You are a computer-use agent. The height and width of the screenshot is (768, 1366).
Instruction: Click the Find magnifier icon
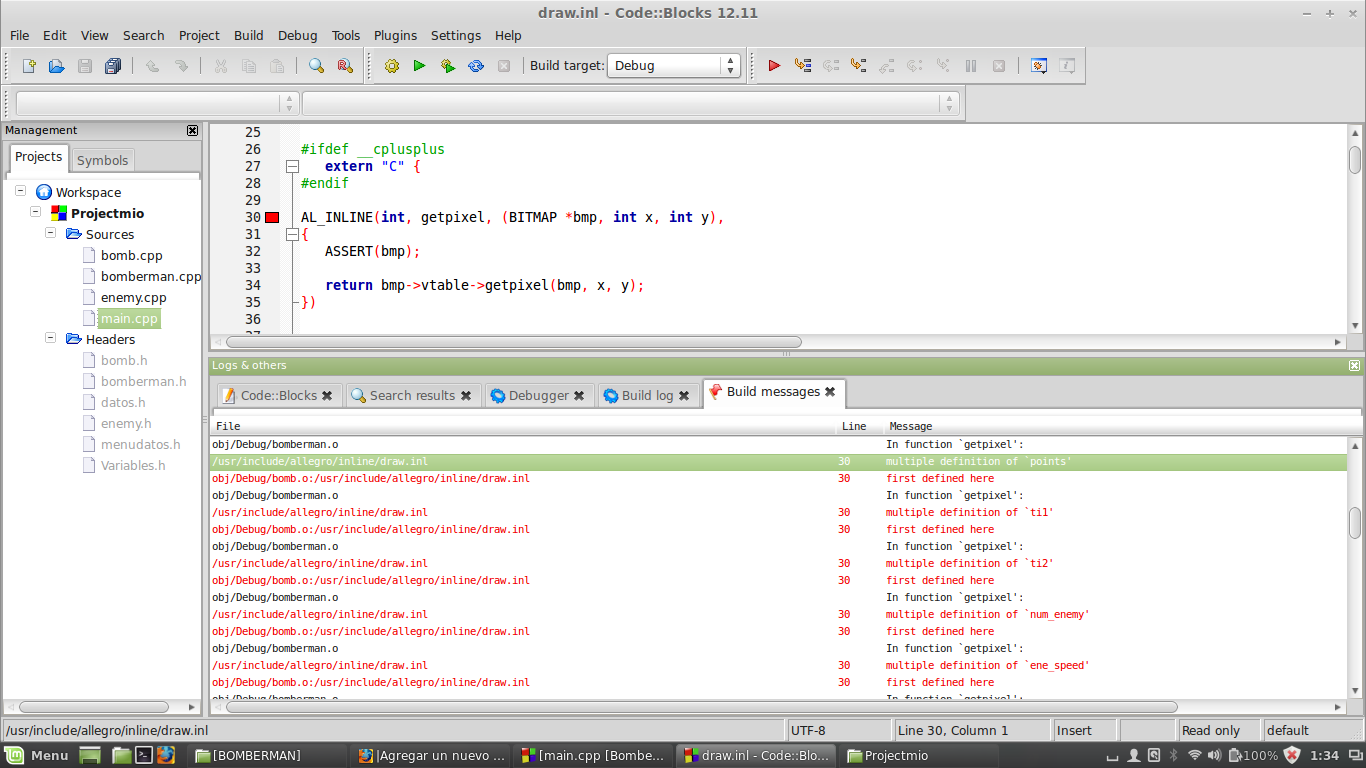(316, 66)
